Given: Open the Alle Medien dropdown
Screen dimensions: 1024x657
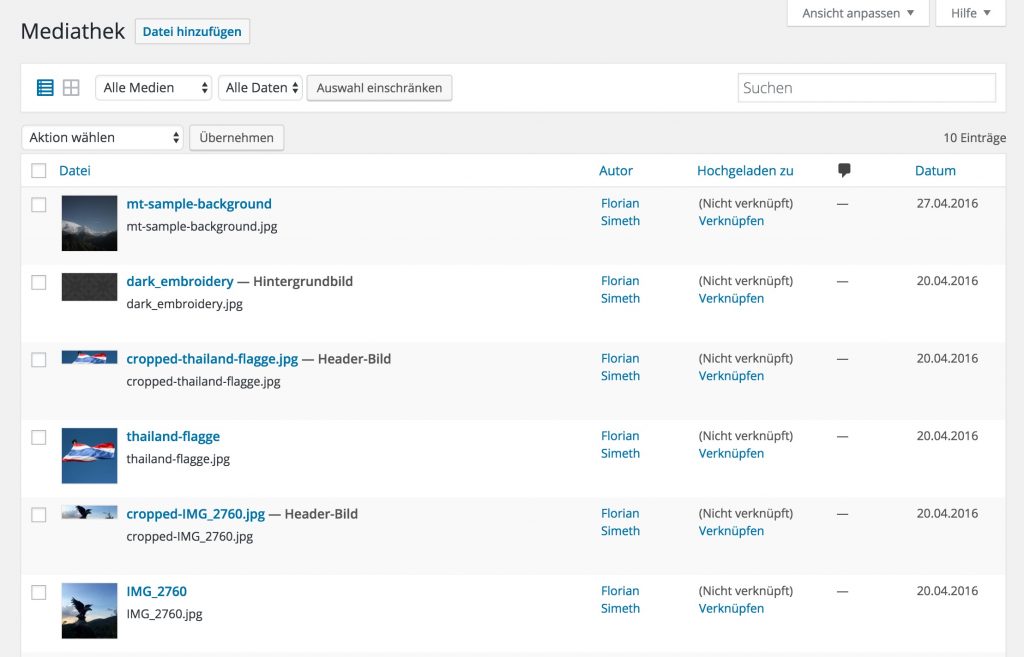Looking at the screenshot, I should pos(152,87).
